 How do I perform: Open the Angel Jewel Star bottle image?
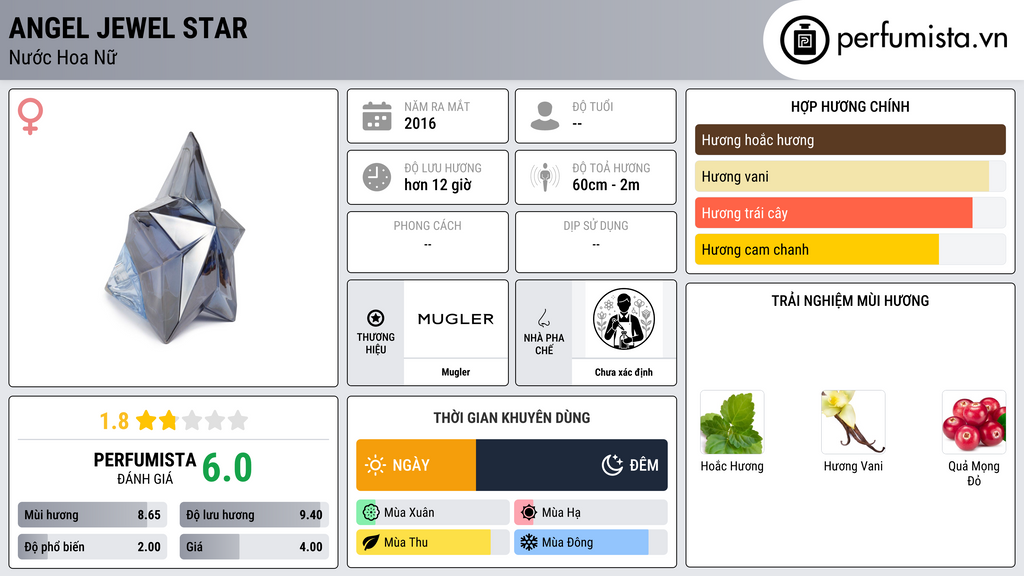pyautogui.click(x=174, y=238)
